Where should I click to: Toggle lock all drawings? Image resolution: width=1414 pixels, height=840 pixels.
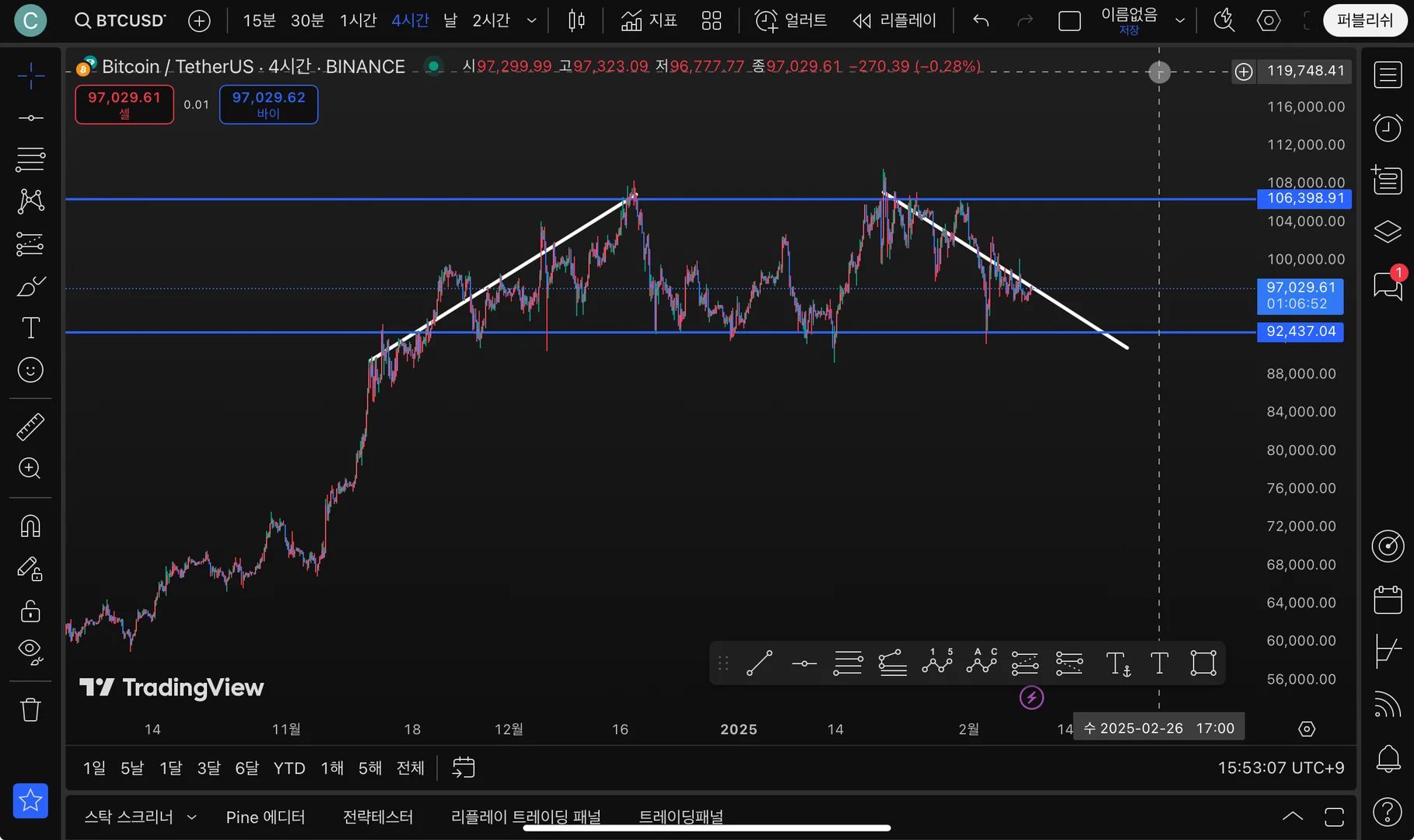pos(30,611)
